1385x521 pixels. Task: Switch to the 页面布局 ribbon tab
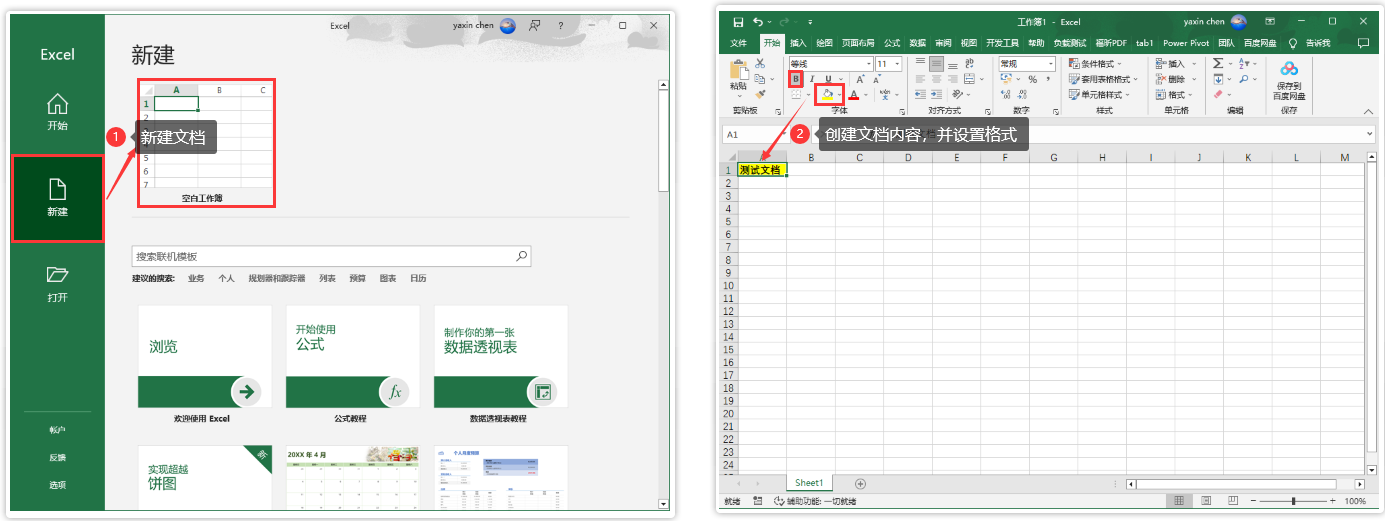(858, 43)
